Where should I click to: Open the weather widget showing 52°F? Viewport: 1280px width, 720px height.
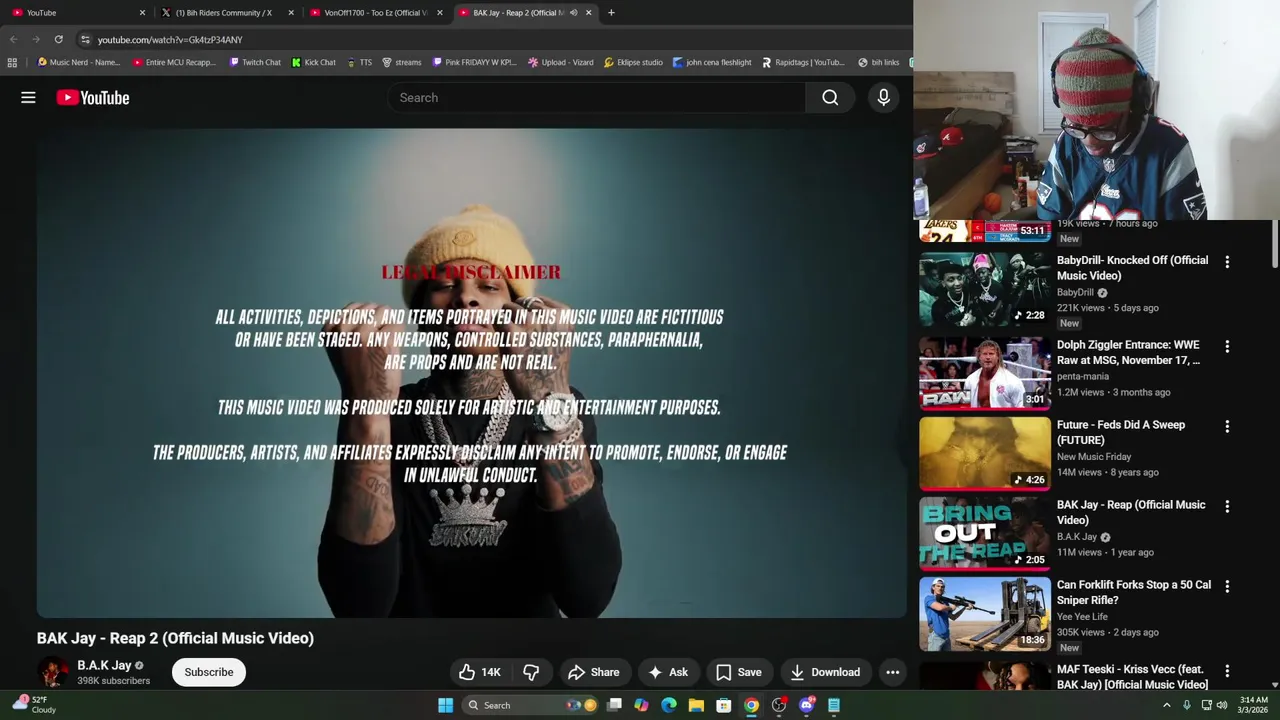[x=36, y=705]
